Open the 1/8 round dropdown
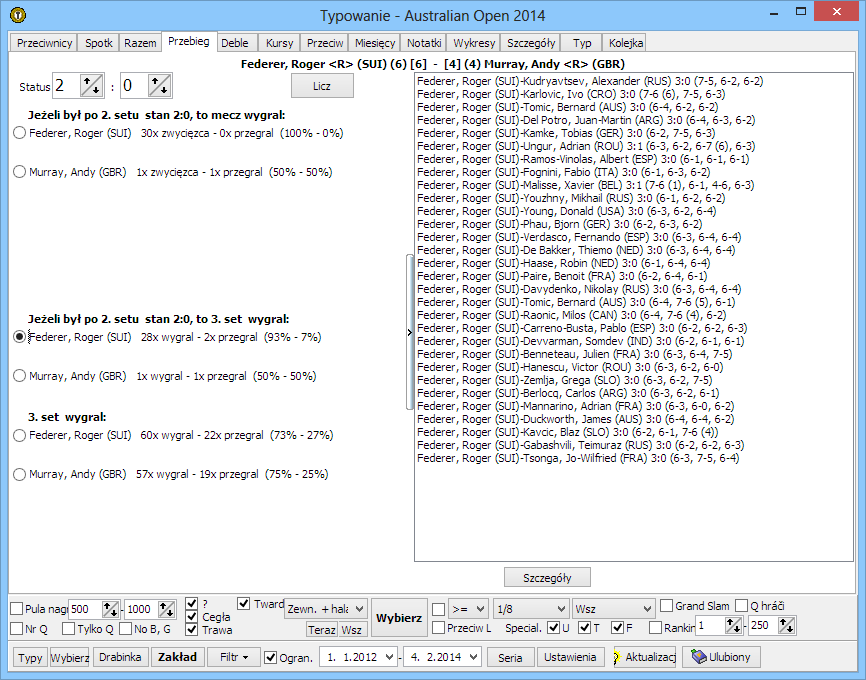This screenshot has width=866, height=680. pyautogui.click(x=530, y=609)
